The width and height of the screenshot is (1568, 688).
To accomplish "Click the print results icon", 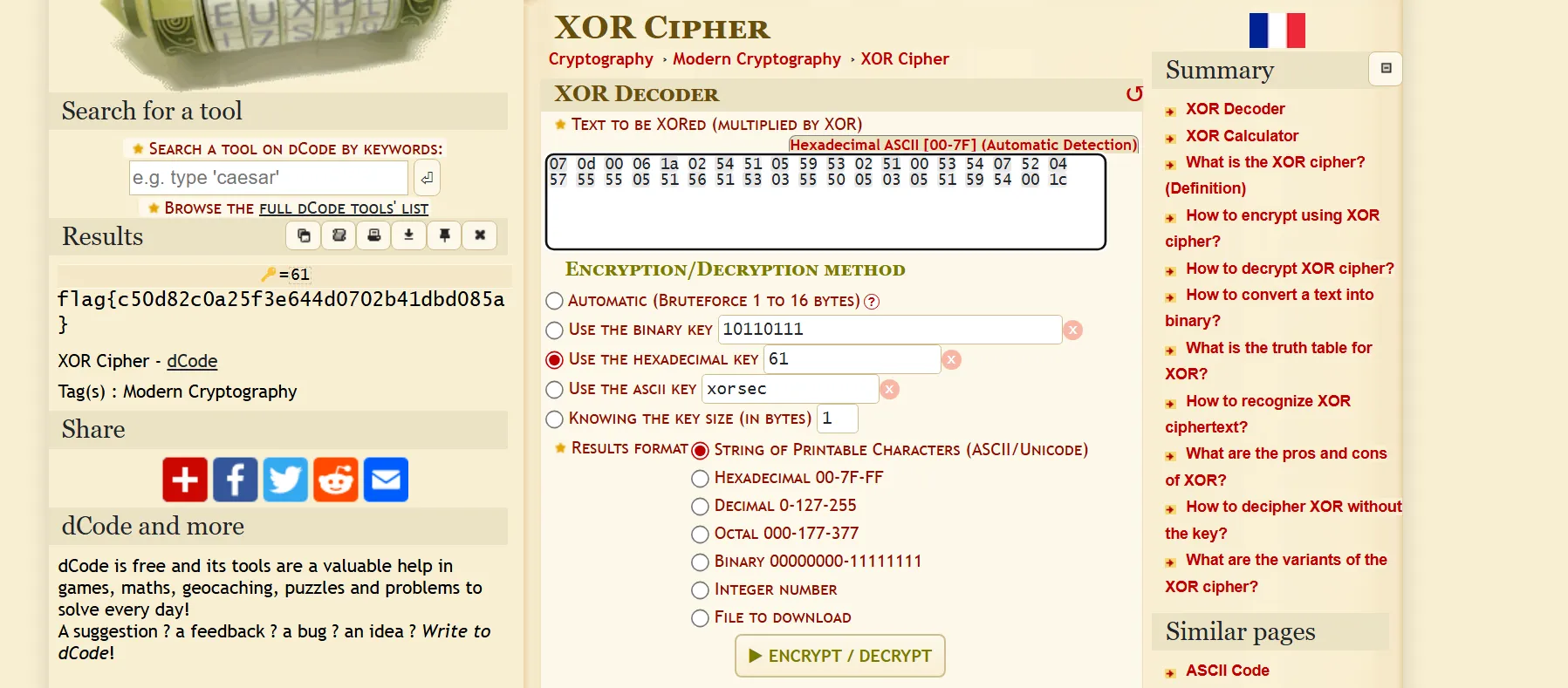I will (374, 235).
